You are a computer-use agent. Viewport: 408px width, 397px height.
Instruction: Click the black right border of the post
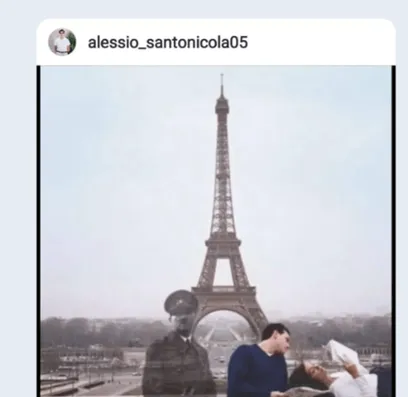(394, 231)
